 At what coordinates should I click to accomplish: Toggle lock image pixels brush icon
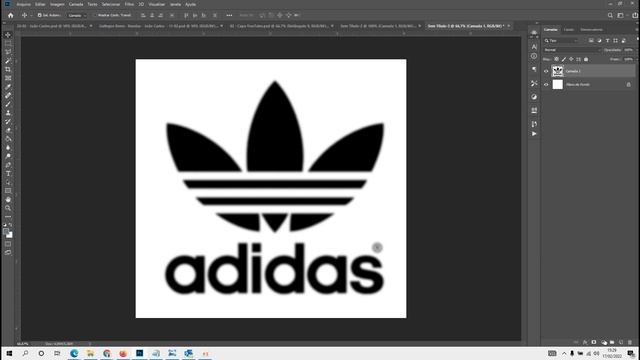[x=564, y=59]
